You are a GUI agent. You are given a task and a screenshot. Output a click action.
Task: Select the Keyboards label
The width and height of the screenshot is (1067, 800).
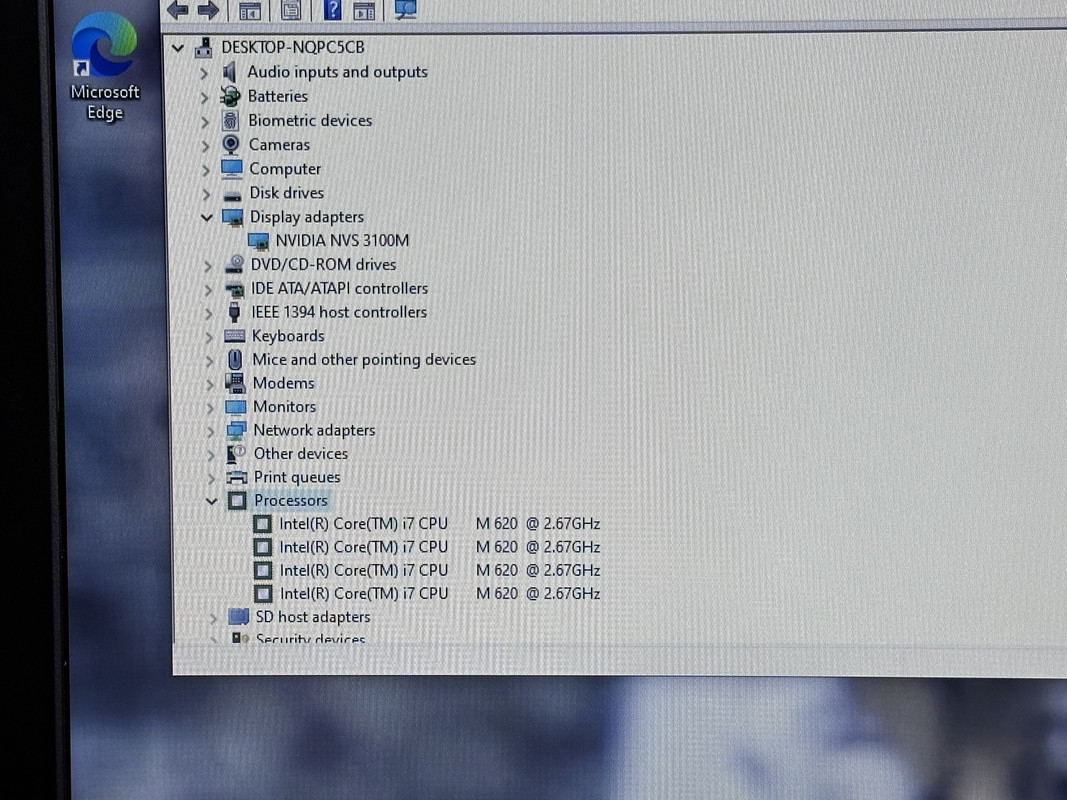pyautogui.click(x=288, y=336)
